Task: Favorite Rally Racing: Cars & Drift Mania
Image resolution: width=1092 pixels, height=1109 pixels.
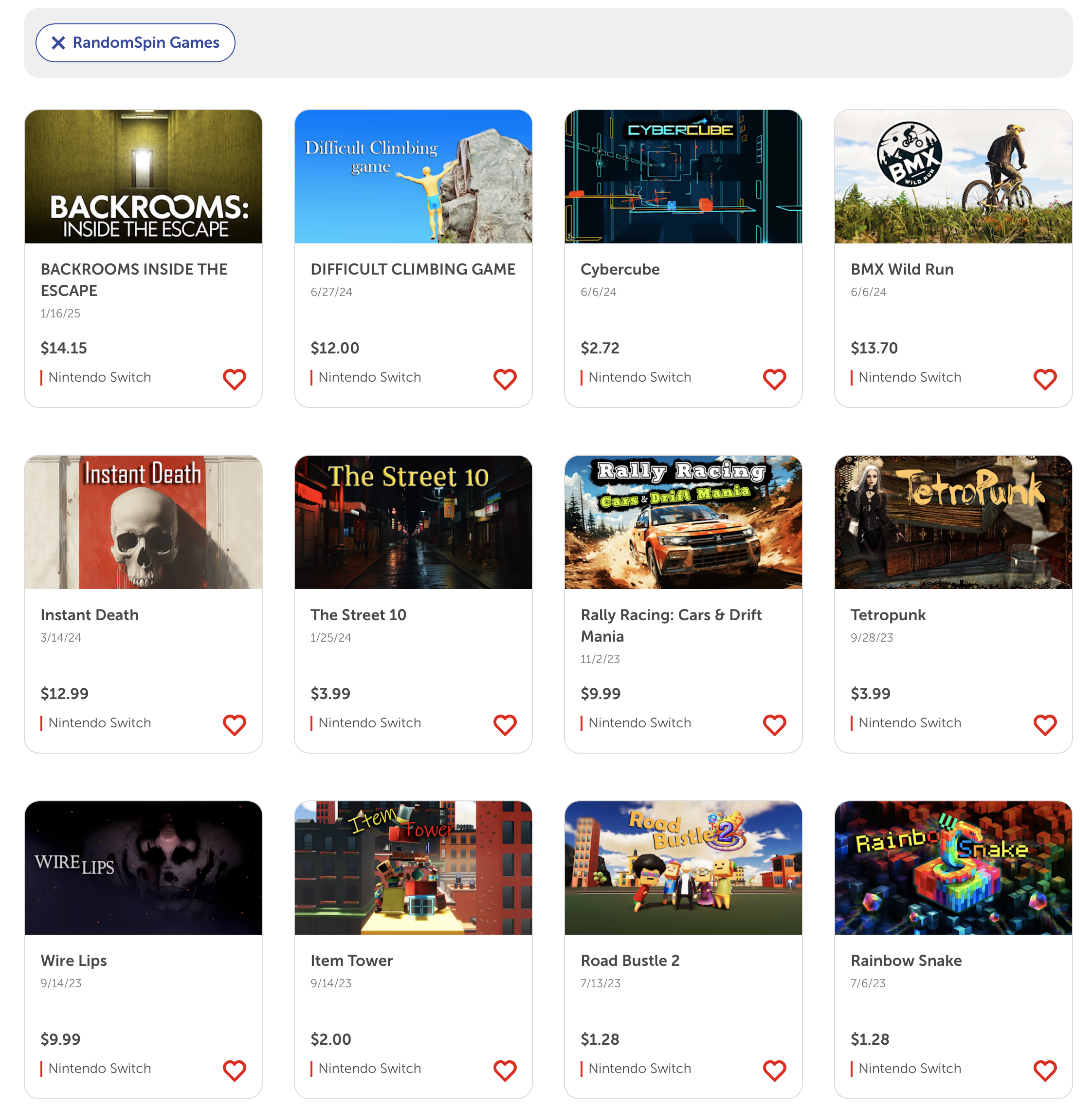Action: (x=774, y=724)
